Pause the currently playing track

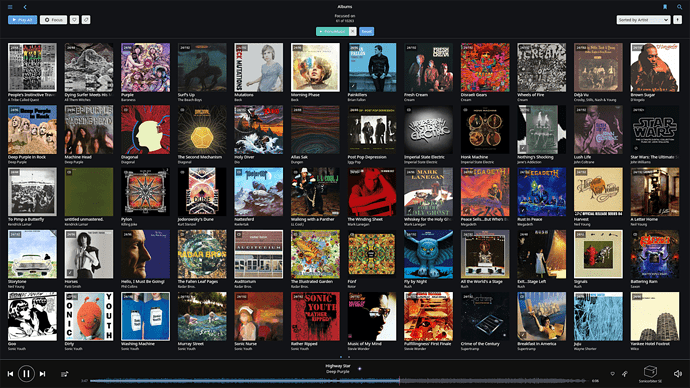26,374
